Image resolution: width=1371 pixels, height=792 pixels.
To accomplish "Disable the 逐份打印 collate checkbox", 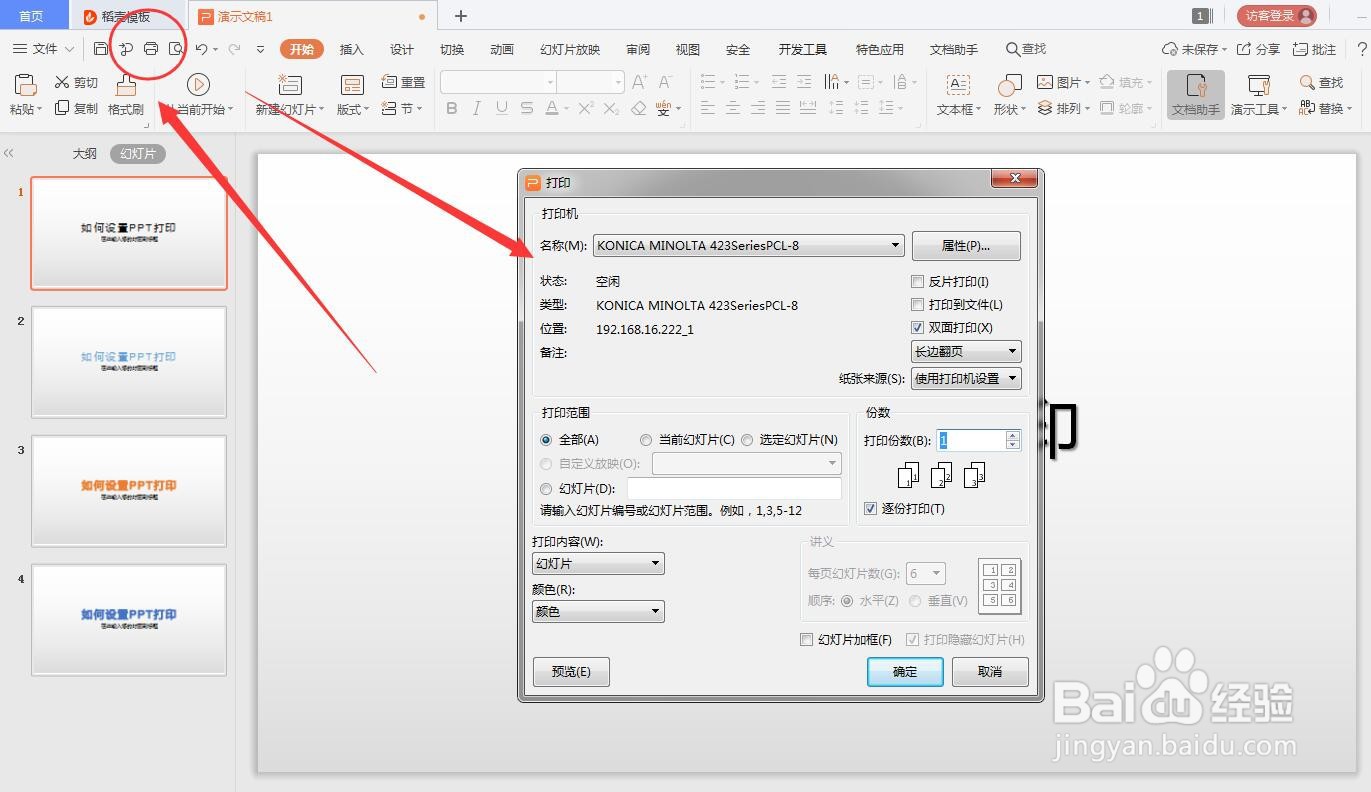I will coord(870,508).
